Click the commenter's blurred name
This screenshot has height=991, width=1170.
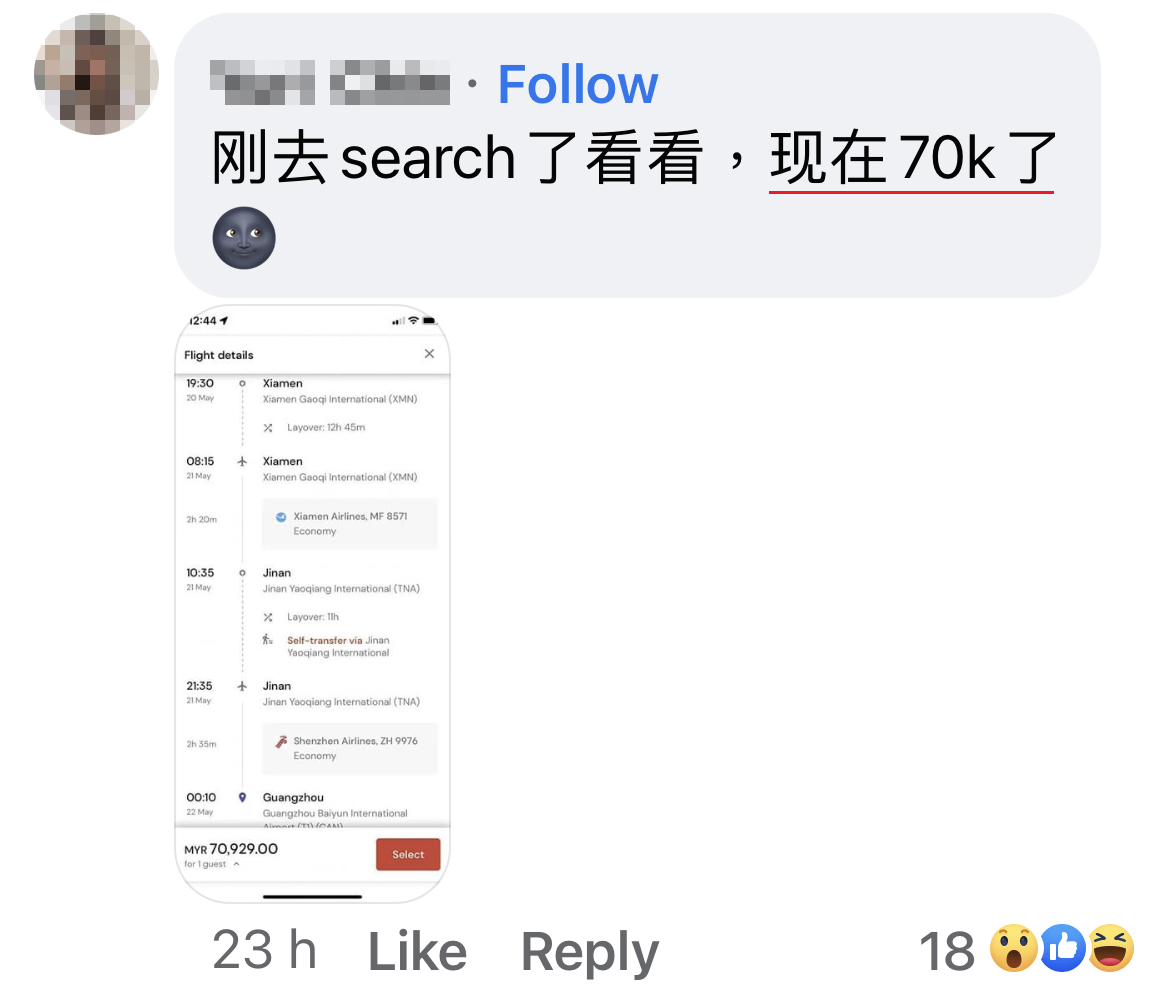(330, 82)
